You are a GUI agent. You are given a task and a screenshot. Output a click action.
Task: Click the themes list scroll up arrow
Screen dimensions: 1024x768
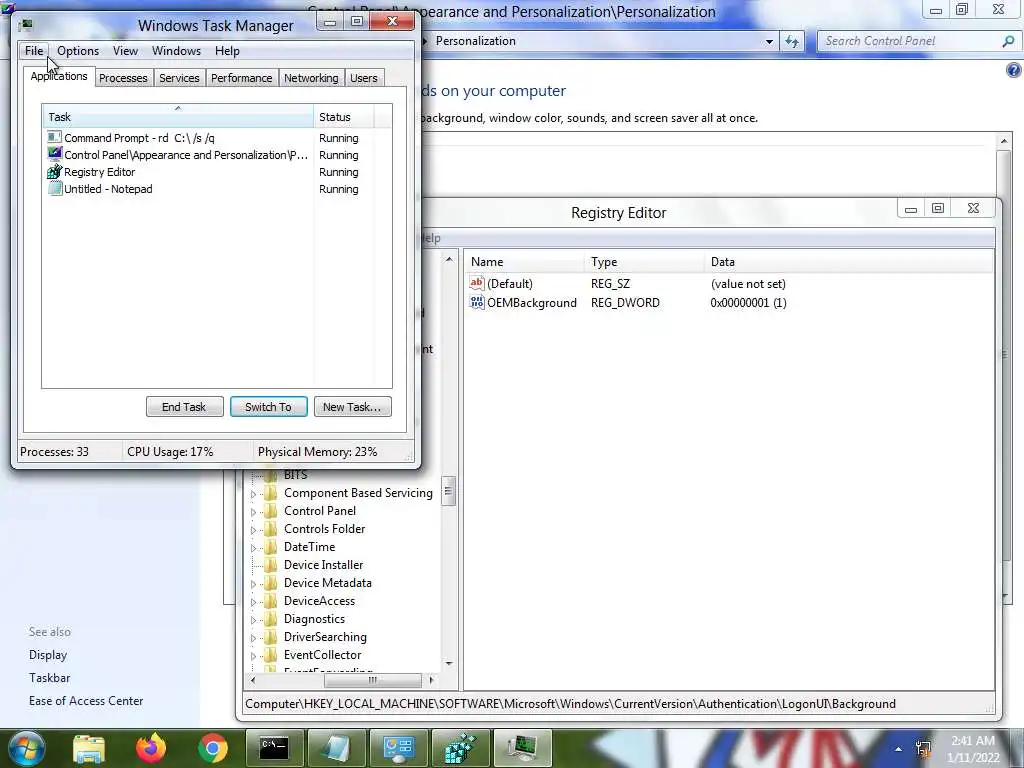click(1004, 141)
